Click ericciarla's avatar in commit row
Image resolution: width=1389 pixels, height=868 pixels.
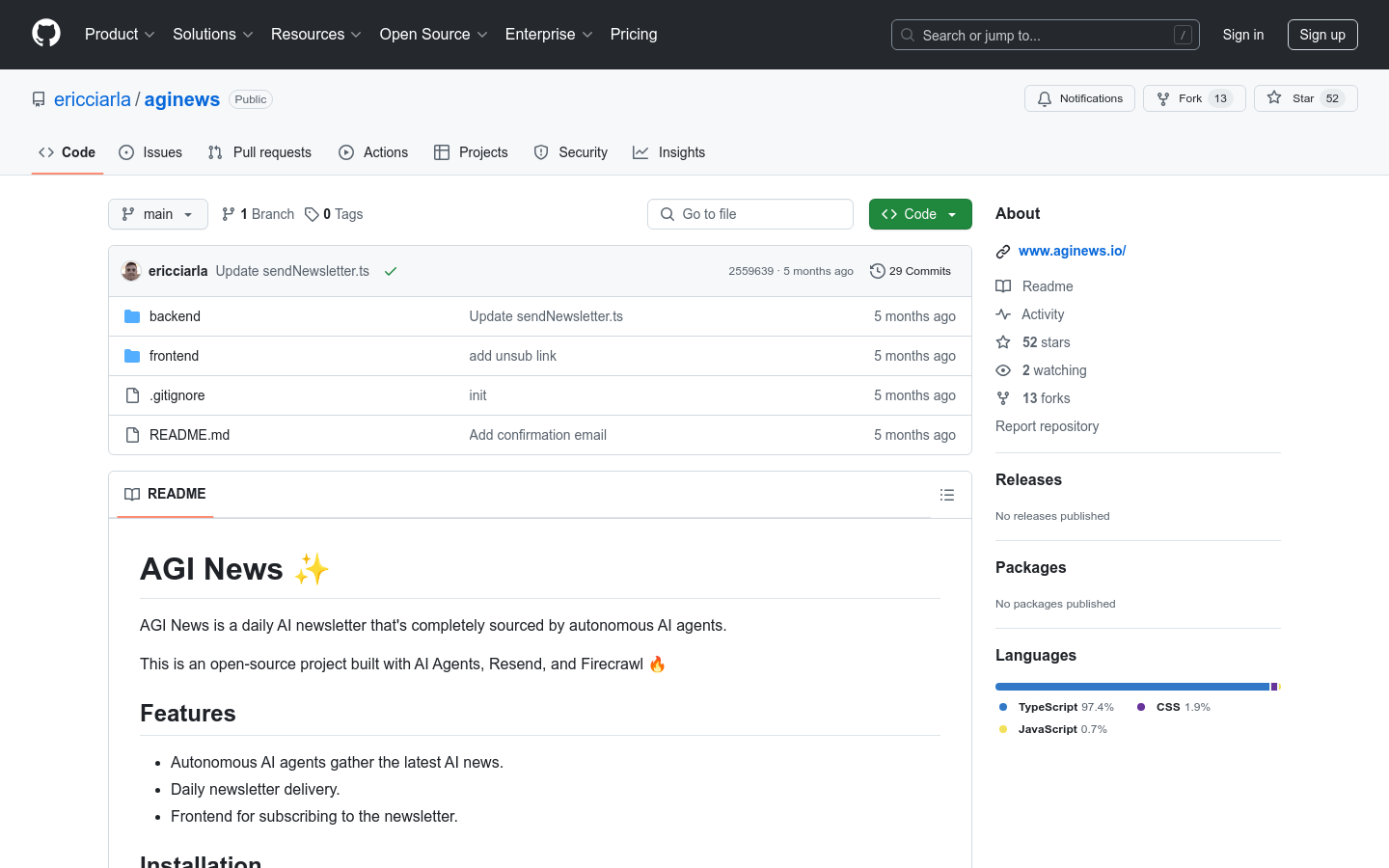[131, 271]
